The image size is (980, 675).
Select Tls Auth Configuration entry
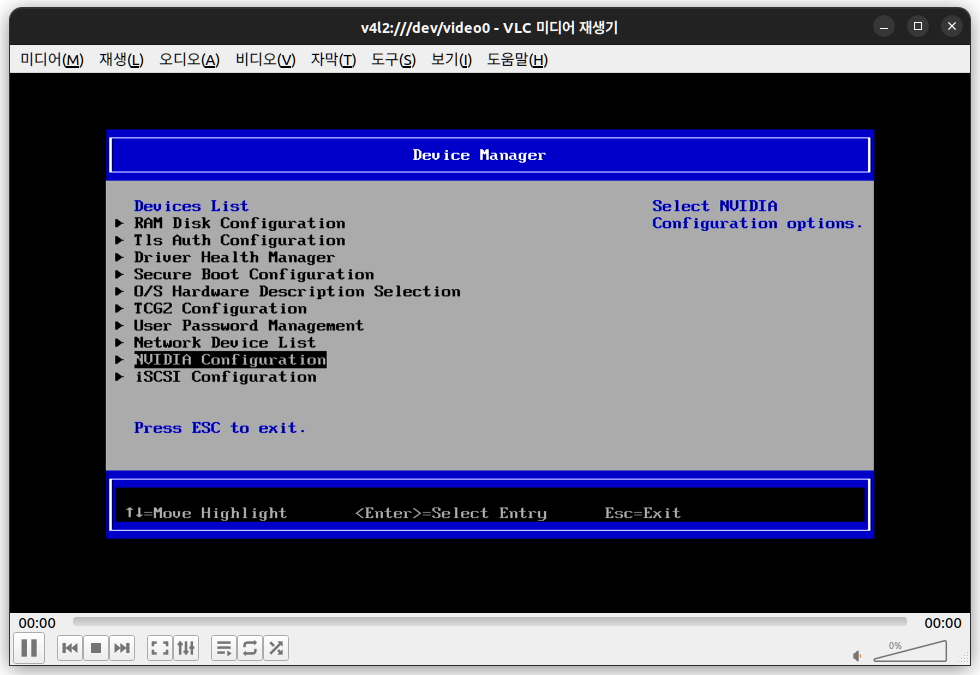coord(239,240)
